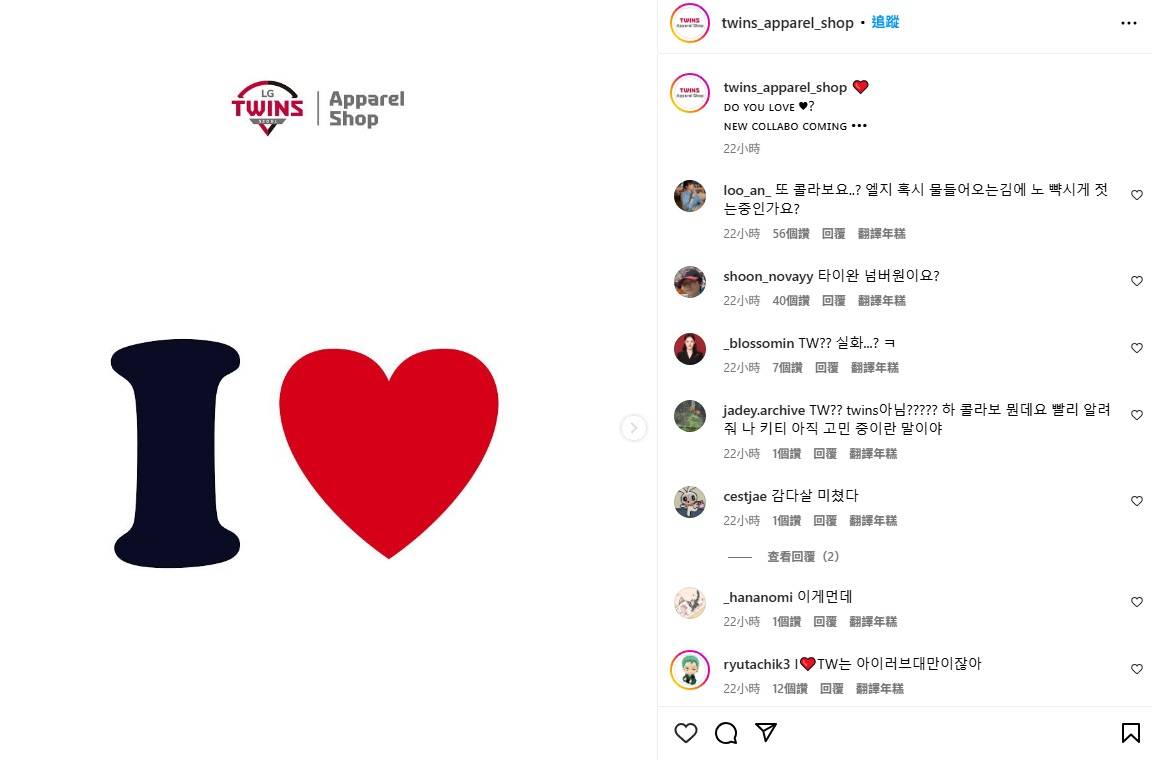Go to next image with arrow

tap(633, 428)
